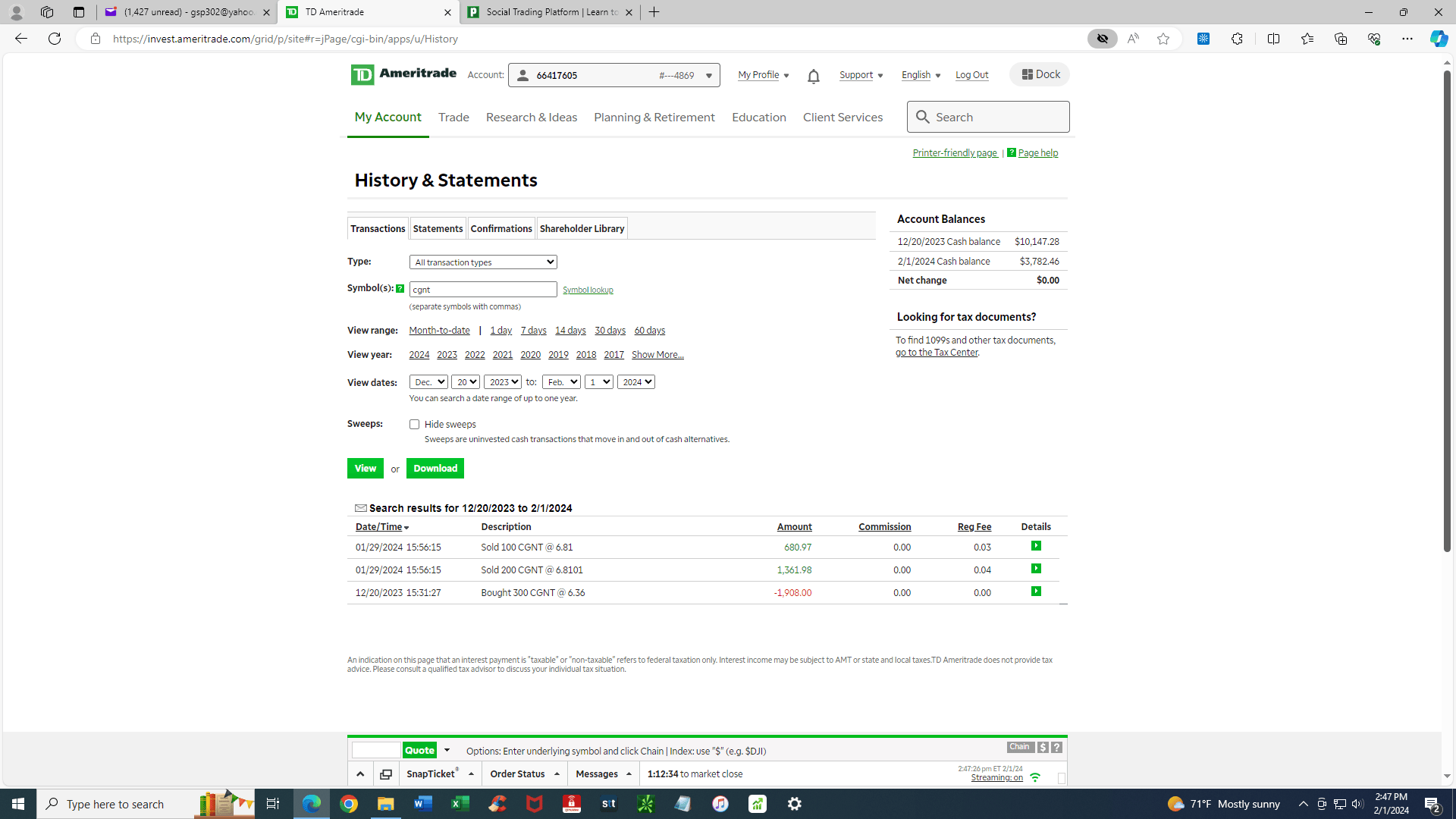The width and height of the screenshot is (1456, 819).
Task: Expand the account selector dropdown
Action: (709, 75)
